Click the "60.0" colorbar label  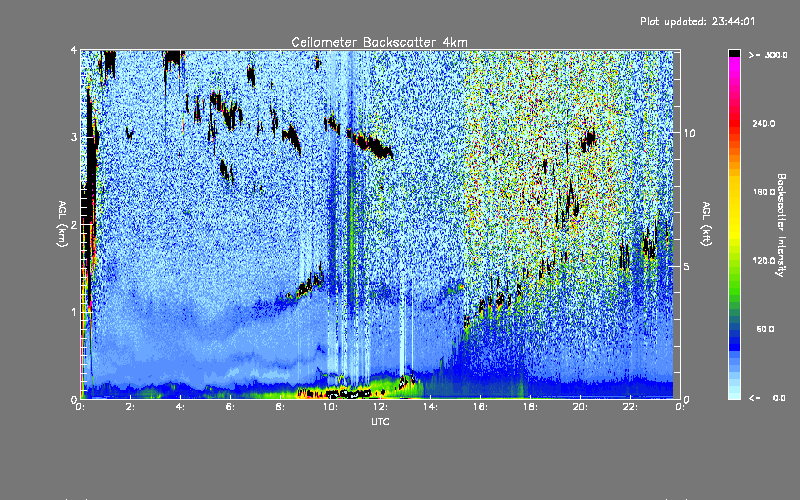tap(765, 329)
